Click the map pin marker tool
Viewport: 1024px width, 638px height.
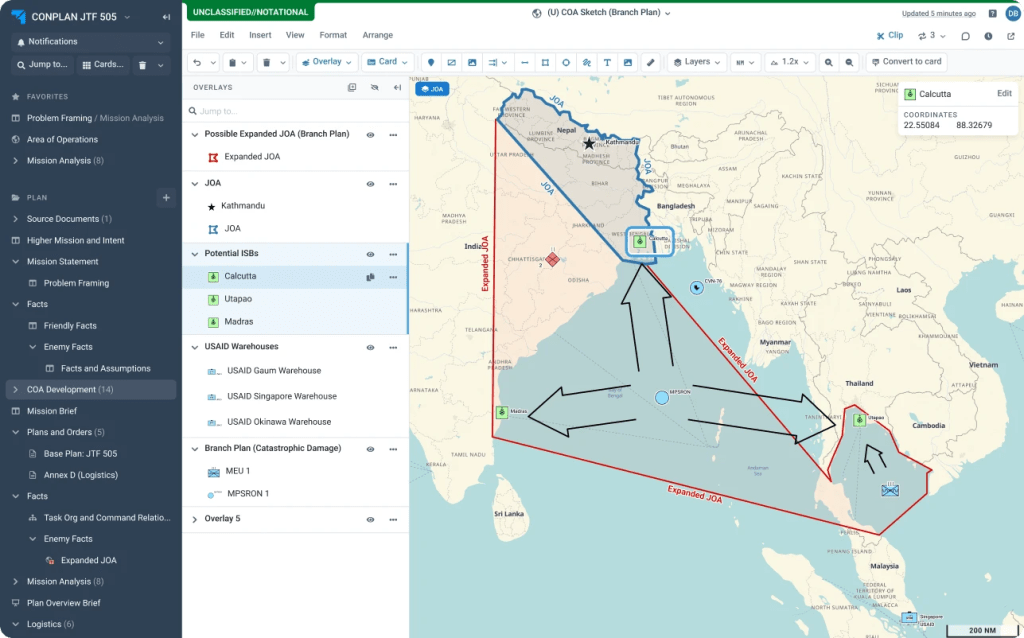tap(431, 62)
